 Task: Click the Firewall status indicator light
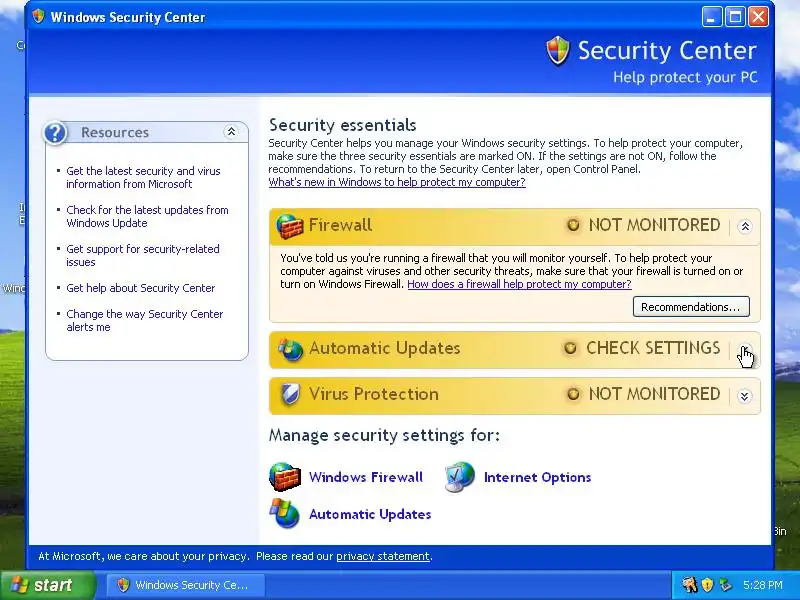573,225
